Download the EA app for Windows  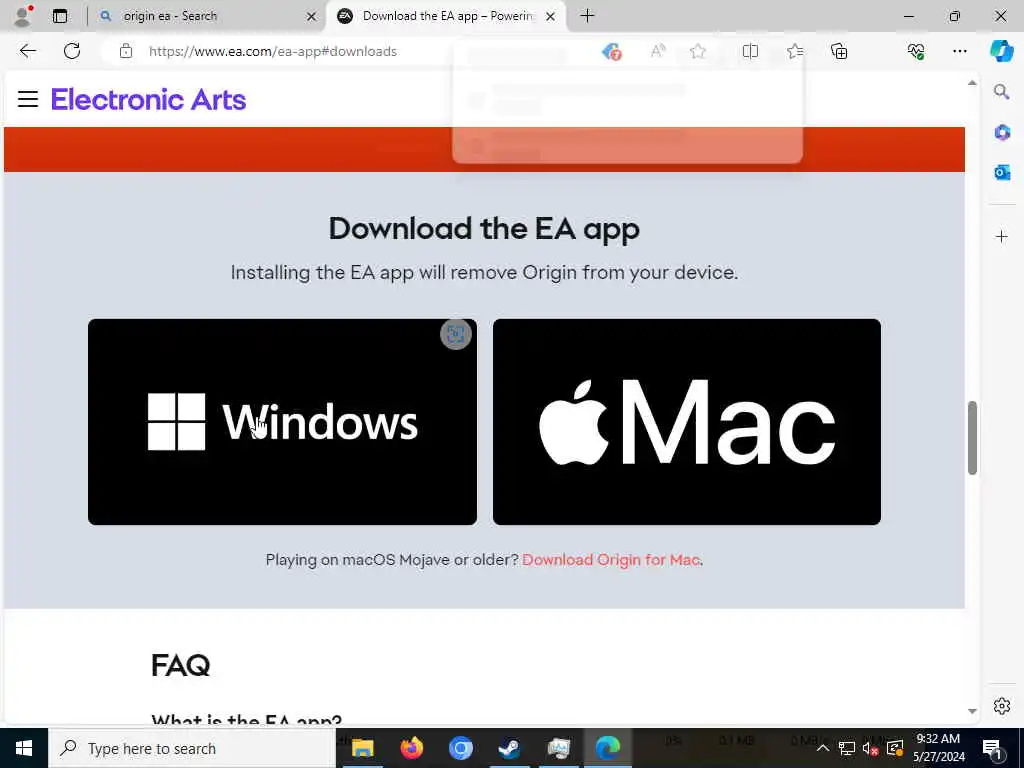click(x=282, y=422)
